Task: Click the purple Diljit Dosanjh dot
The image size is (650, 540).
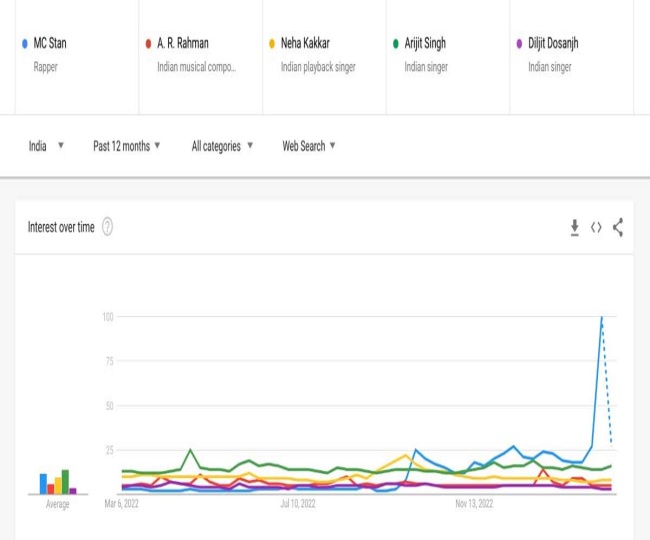Action: (519, 44)
